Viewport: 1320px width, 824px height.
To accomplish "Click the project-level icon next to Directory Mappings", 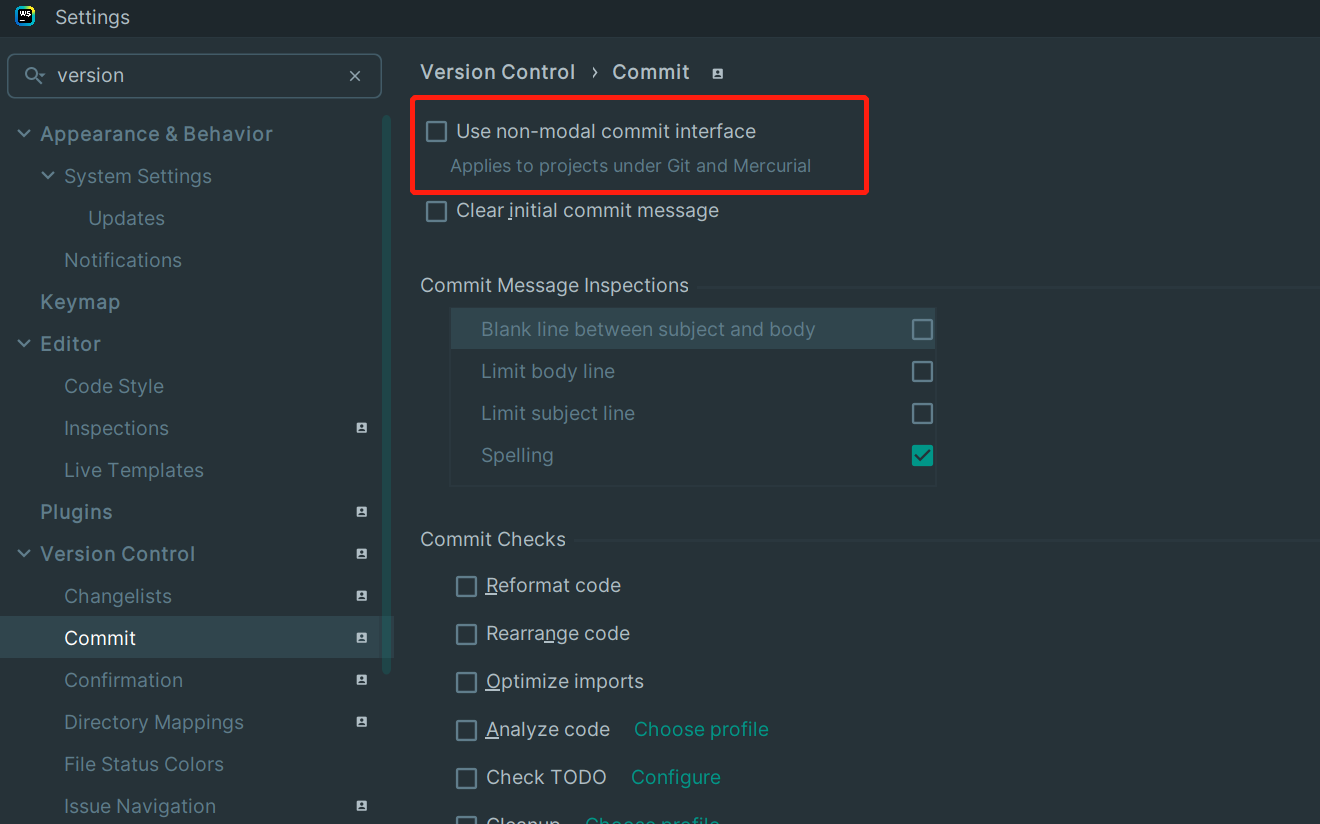I will (x=362, y=722).
